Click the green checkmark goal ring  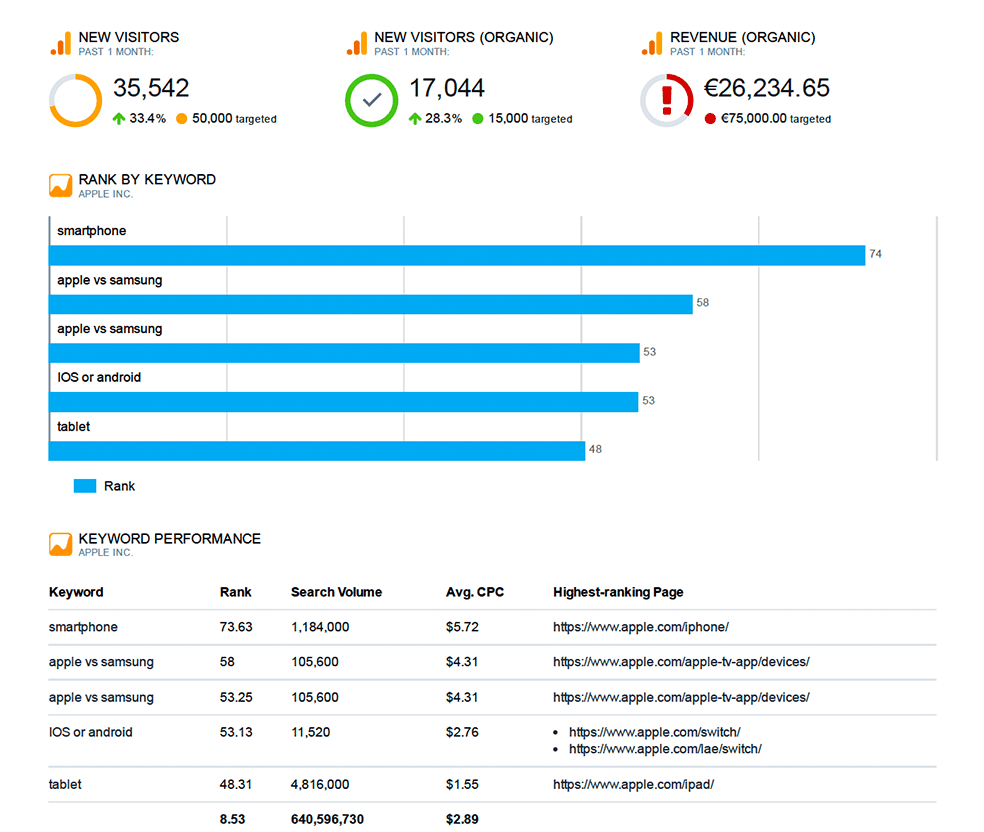[x=372, y=100]
